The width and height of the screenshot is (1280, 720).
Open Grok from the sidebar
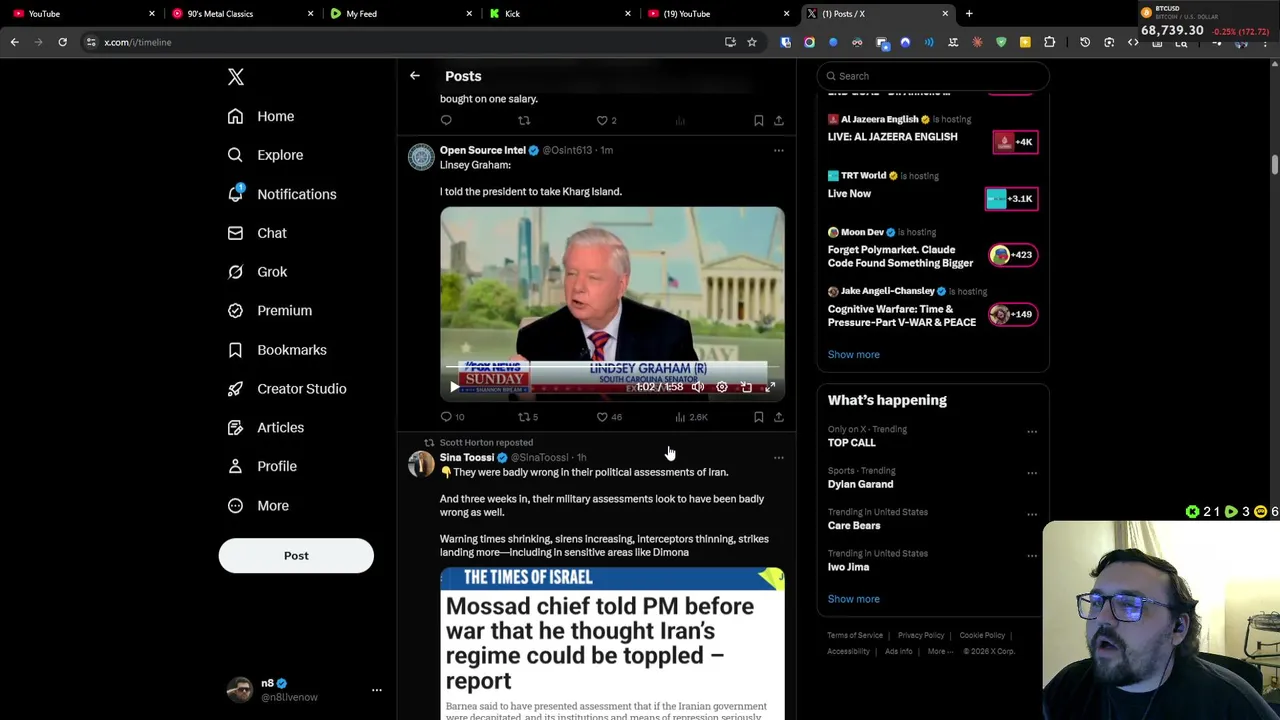click(x=257, y=272)
